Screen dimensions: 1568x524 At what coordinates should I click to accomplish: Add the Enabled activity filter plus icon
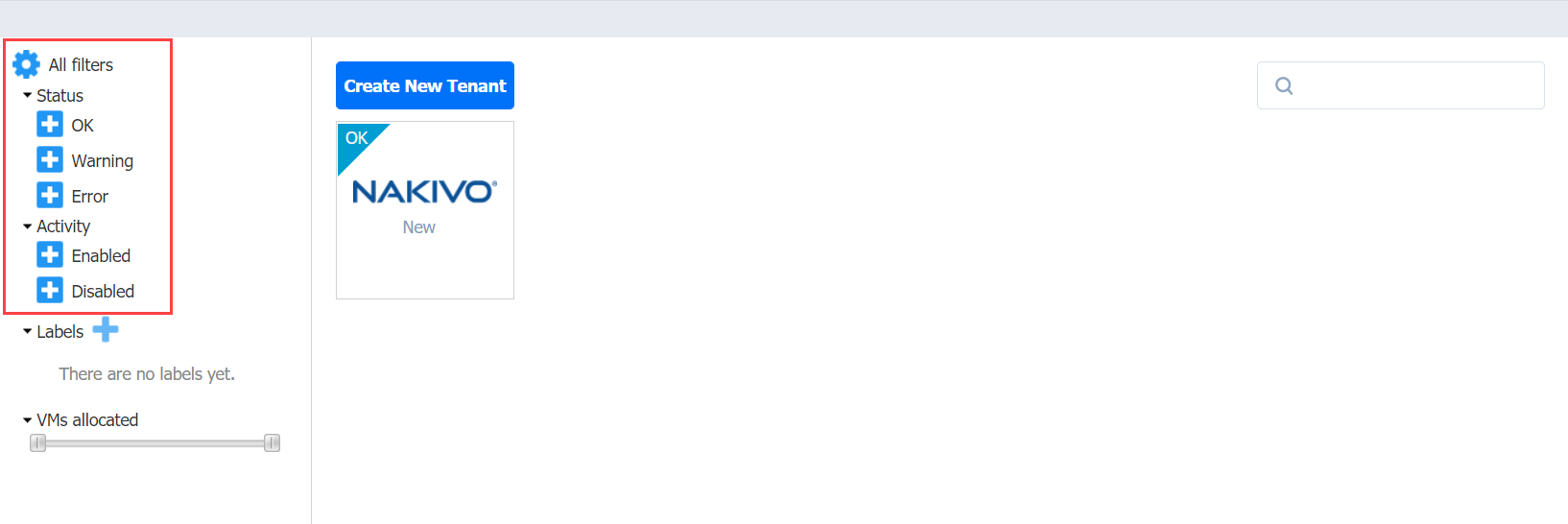coord(50,255)
